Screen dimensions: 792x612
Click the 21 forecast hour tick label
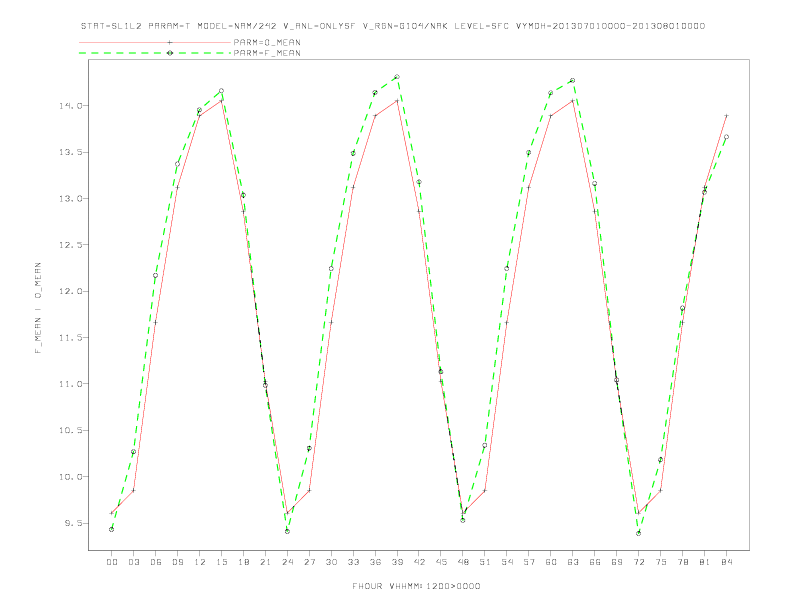(x=265, y=562)
